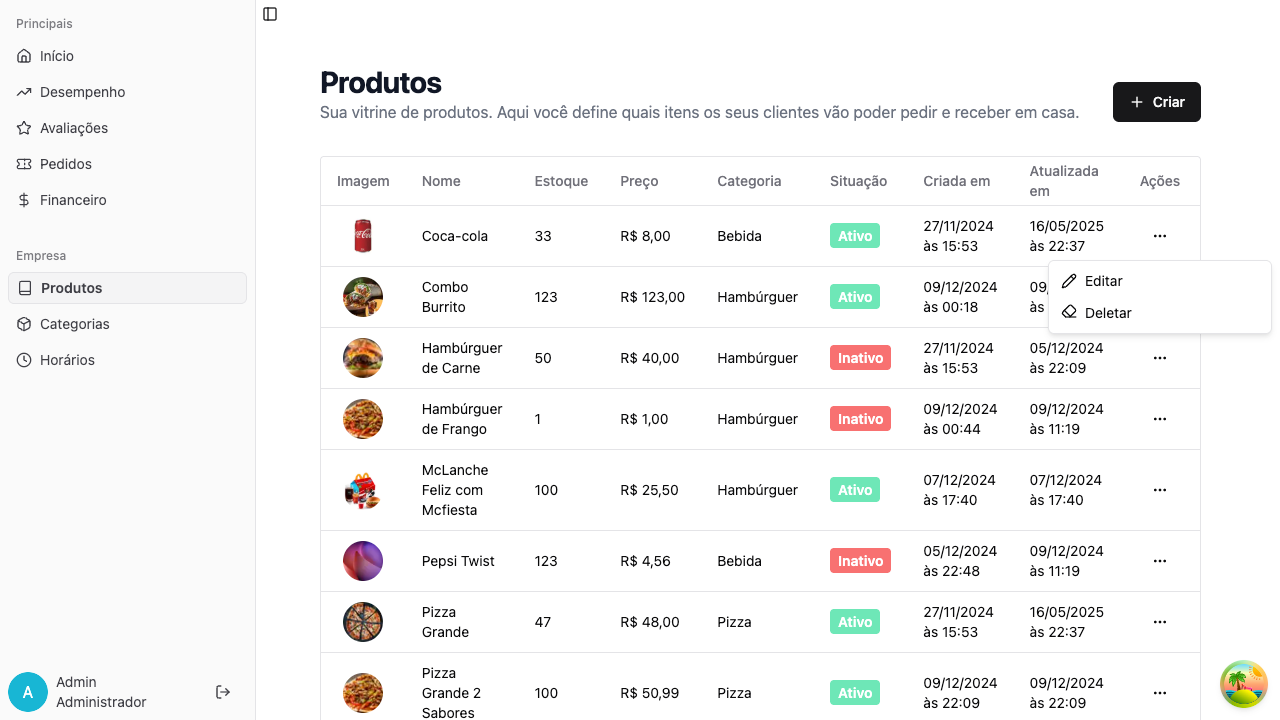
Task: Click the pencil icon next to Editar
Action: coord(1070,281)
